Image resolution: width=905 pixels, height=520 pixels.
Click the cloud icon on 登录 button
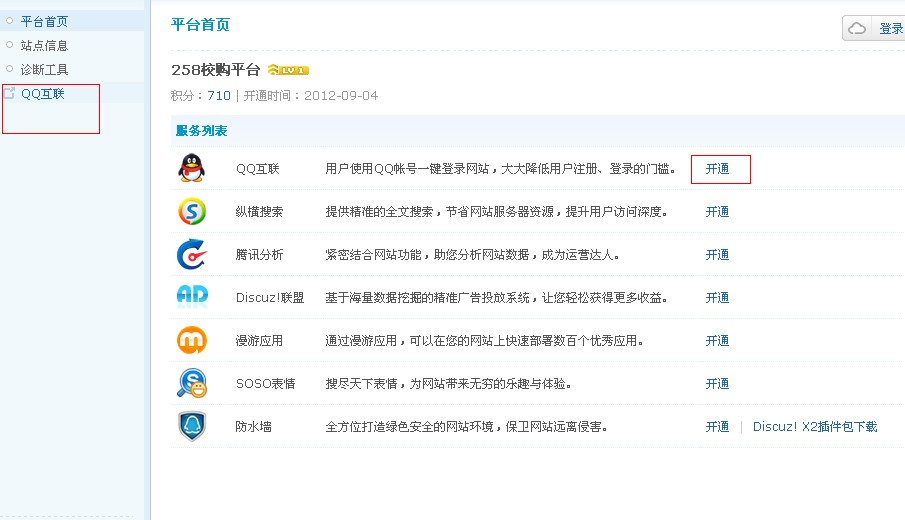[857, 28]
